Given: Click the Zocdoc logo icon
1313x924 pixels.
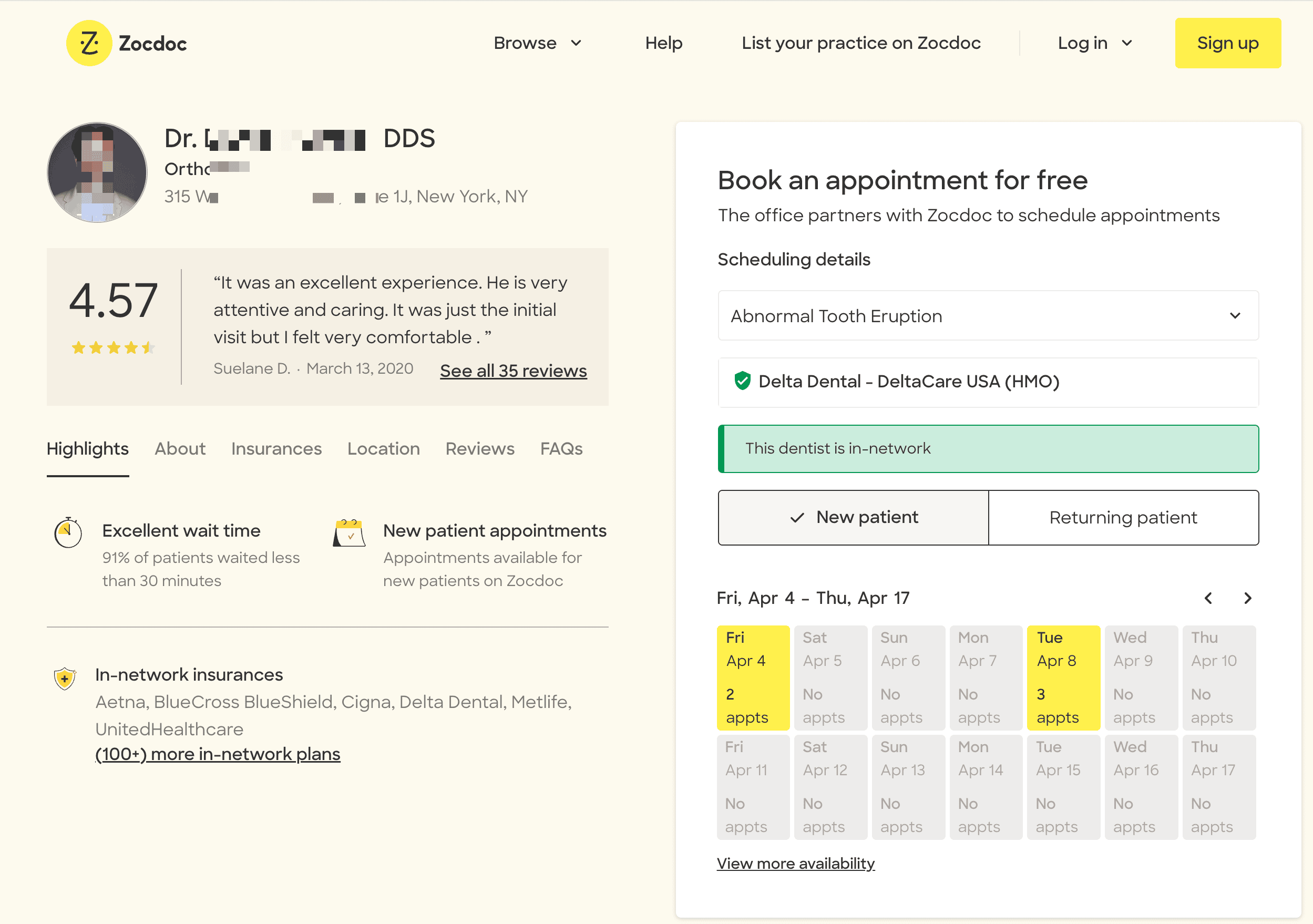Looking at the screenshot, I should [89, 43].
